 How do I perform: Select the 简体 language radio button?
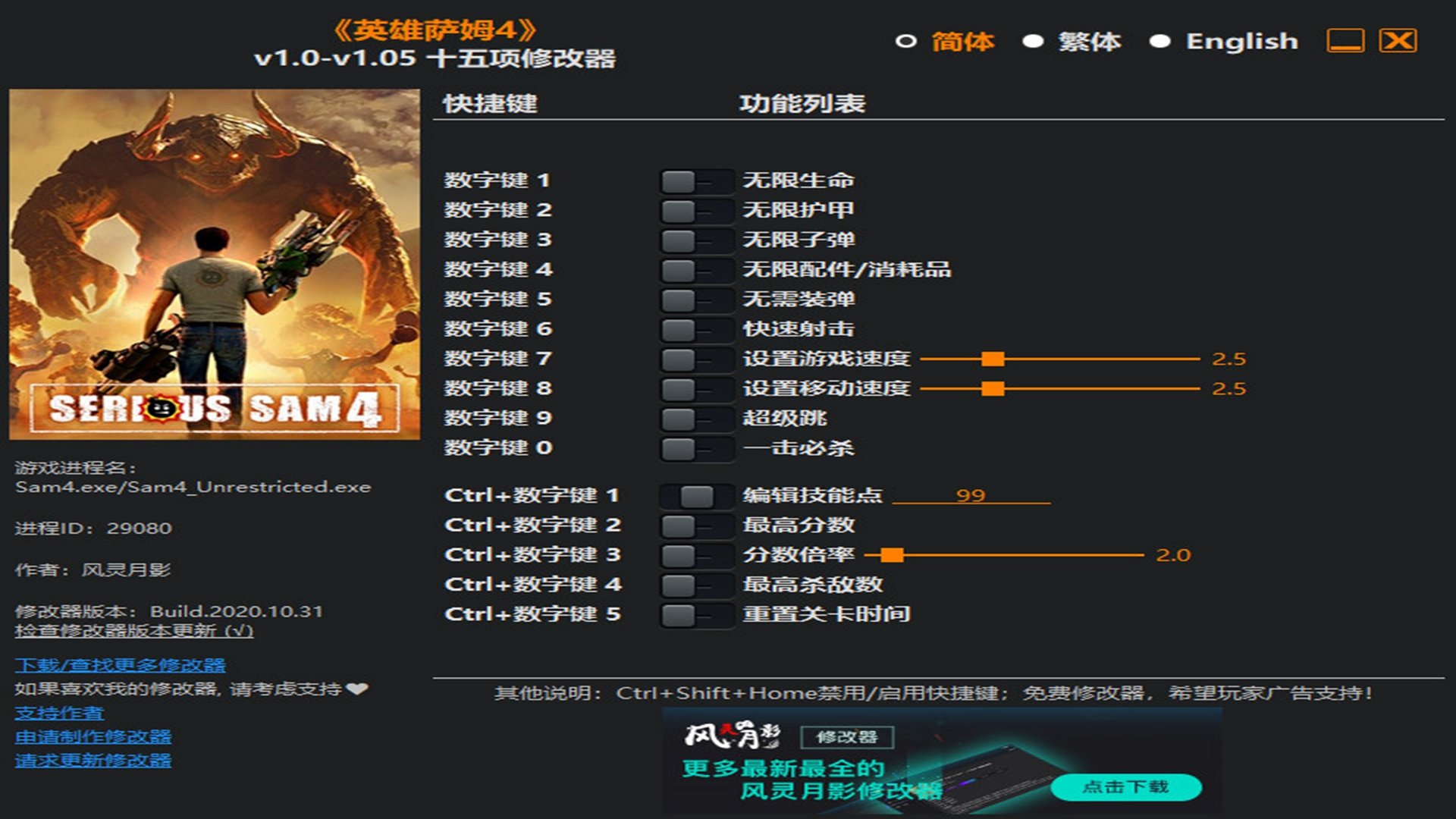pyautogui.click(x=905, y=41)
